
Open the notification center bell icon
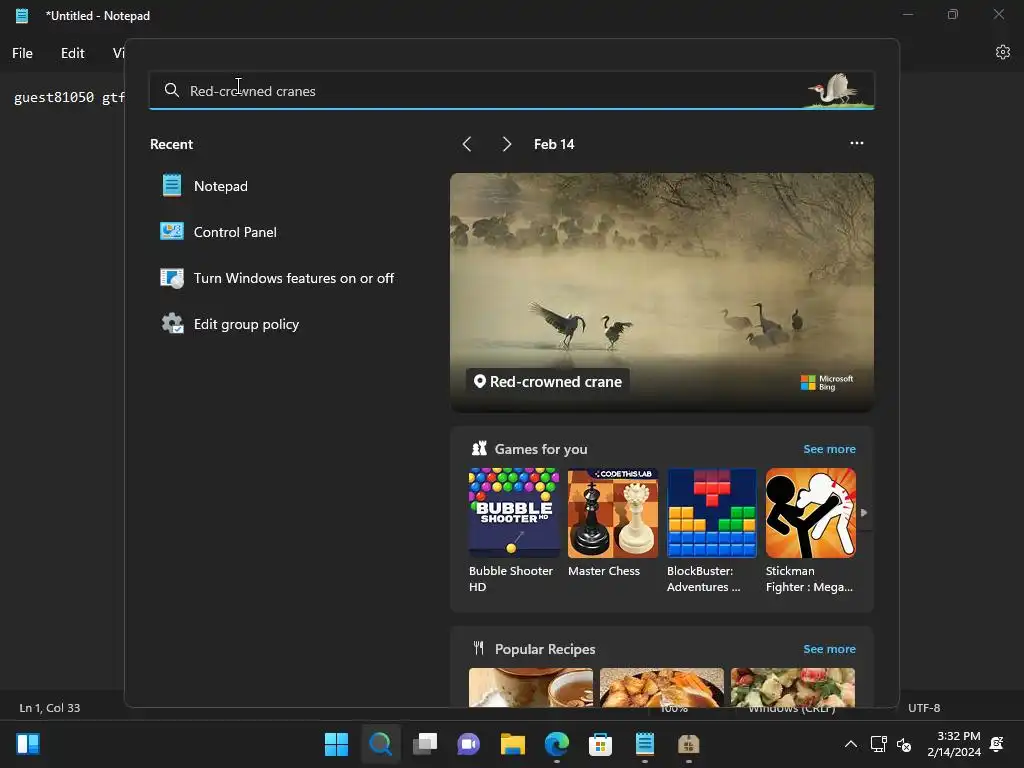997,744
